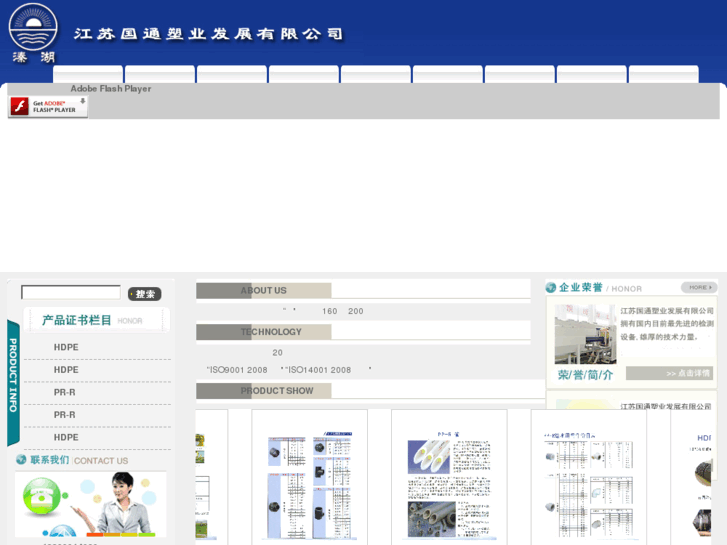Click the green telephone icon
Image resolution: width=727 pixels, height=545 pixels.
click(41, 496)
